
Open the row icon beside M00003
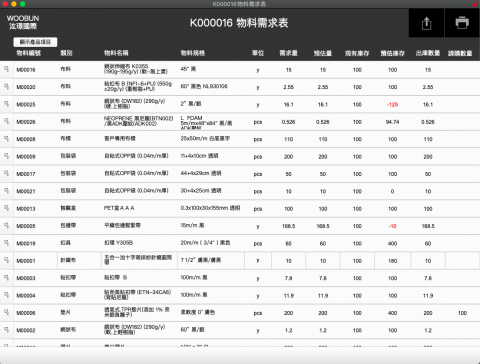pos(6,277)
